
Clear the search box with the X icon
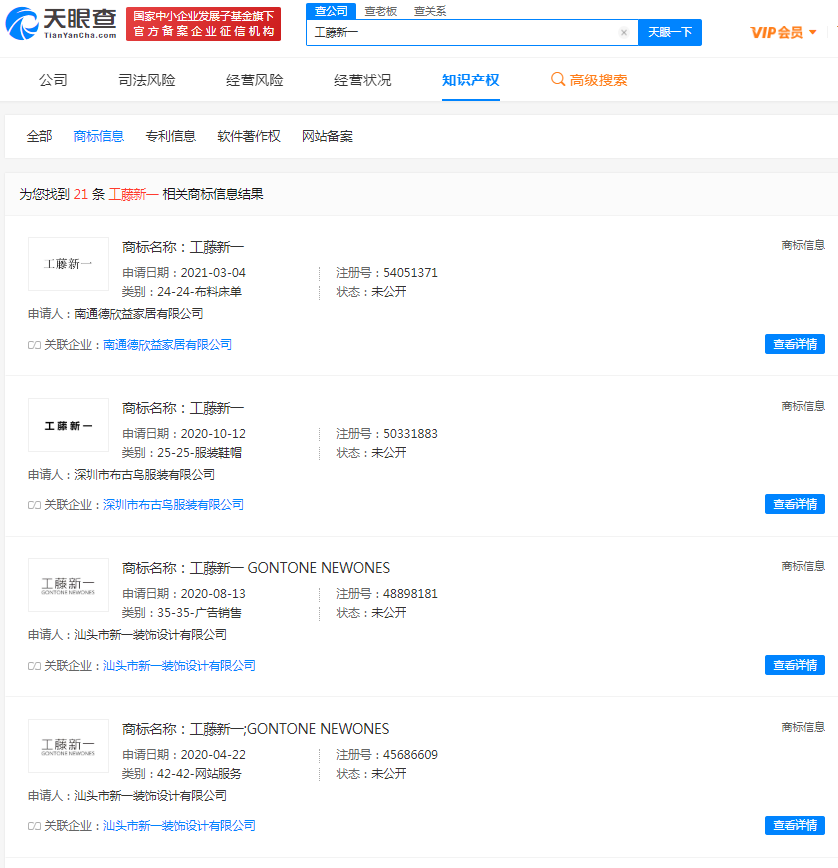pyautogui.click(x=624, y=32)
